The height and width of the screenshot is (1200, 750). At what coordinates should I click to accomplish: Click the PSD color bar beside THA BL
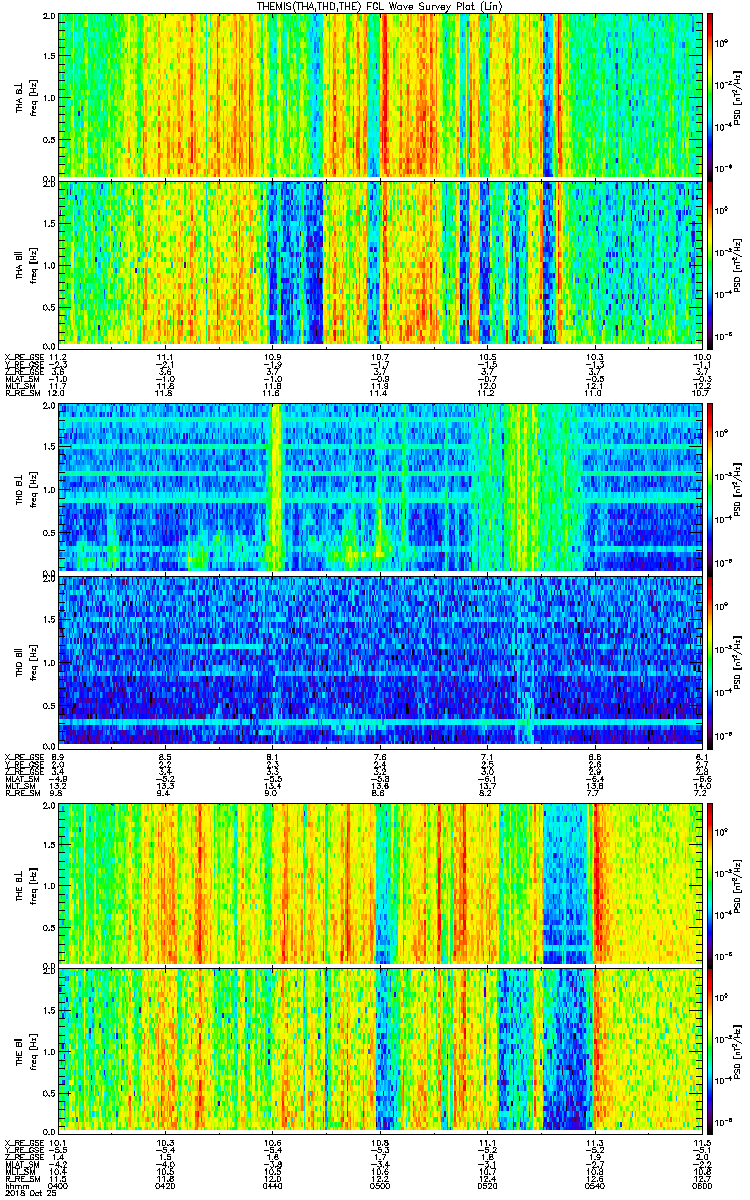tap(710, 96)
